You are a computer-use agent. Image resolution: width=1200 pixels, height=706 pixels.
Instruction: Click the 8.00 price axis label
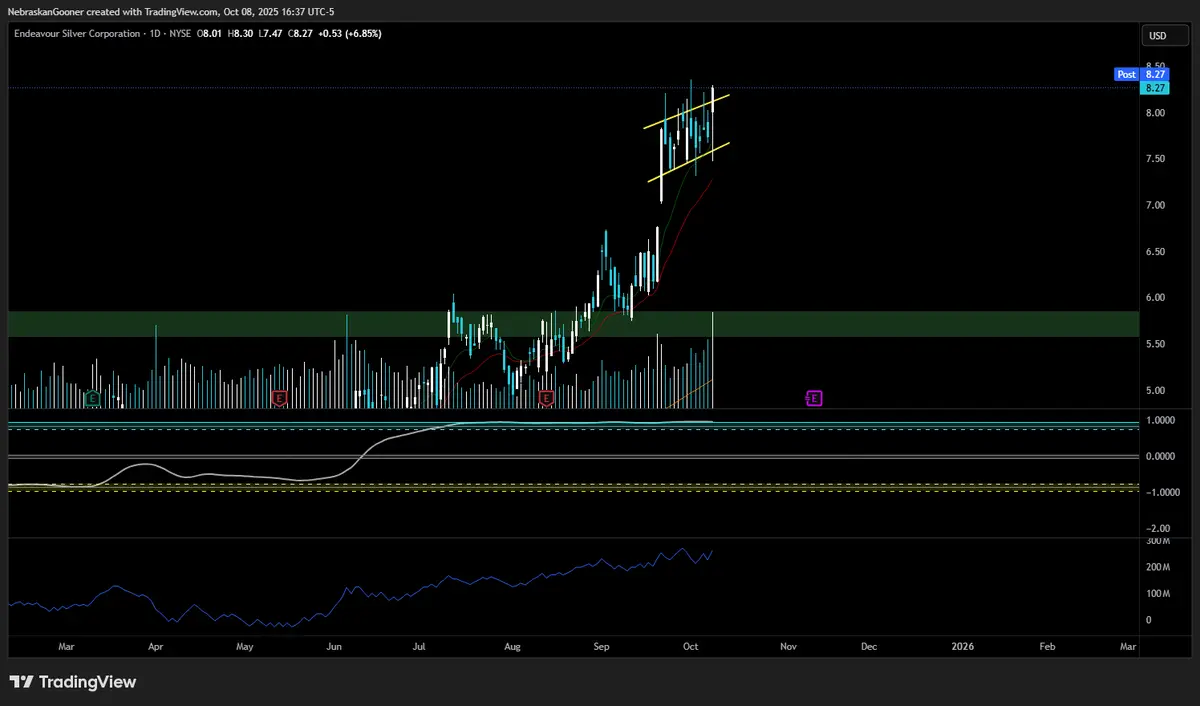(x=1155, y=113)
